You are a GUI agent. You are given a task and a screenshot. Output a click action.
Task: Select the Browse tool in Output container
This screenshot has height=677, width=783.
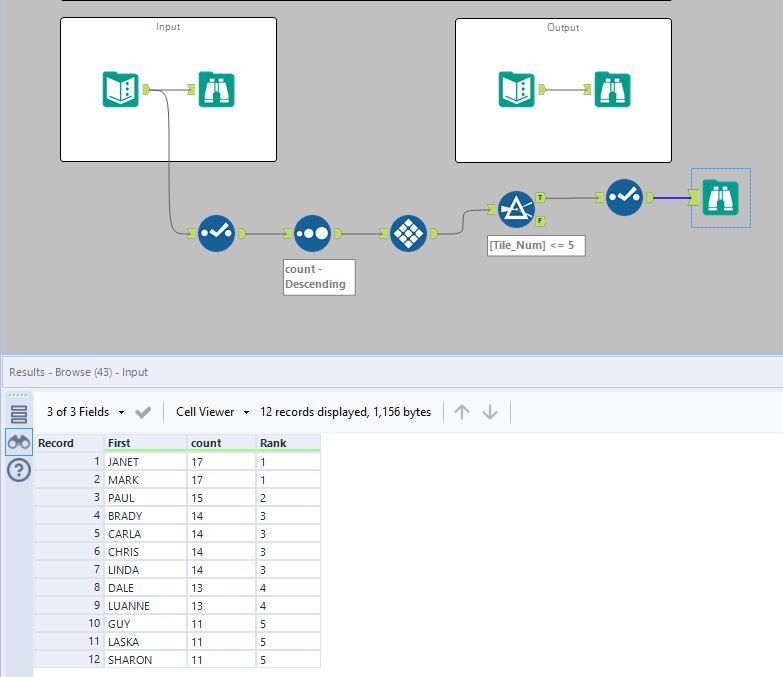[612, 89]
